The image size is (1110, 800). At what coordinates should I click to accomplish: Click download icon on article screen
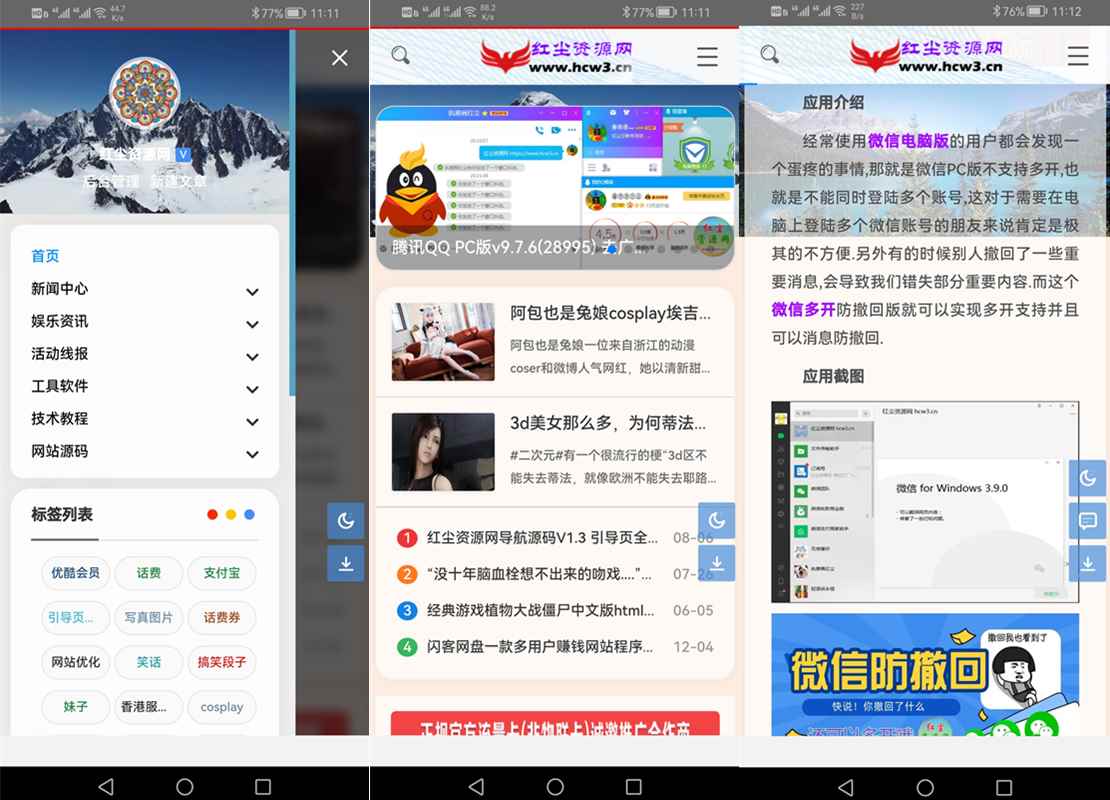tap(1087, 564)
